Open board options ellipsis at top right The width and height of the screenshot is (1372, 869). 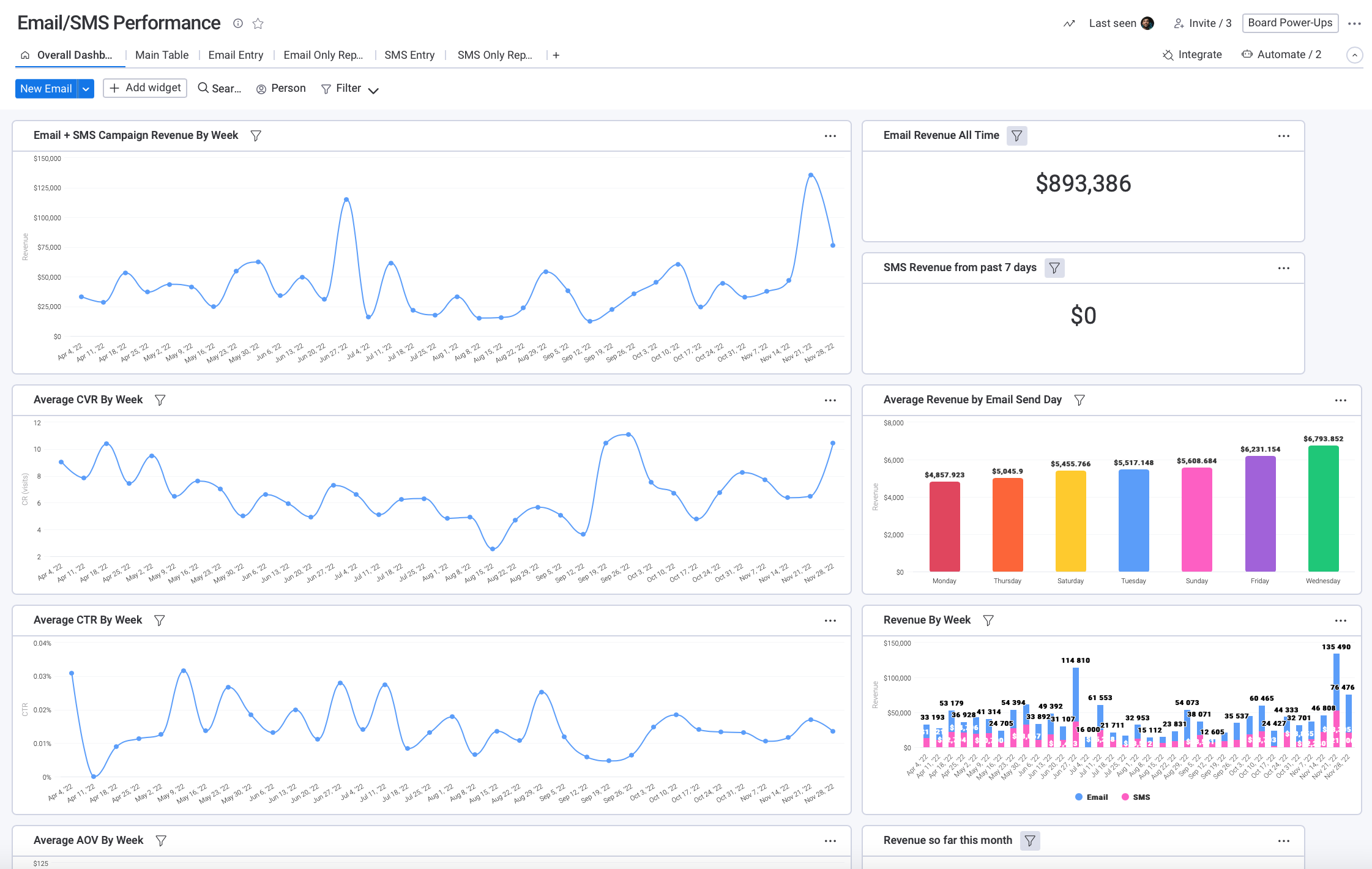[x=1354, y=23]
